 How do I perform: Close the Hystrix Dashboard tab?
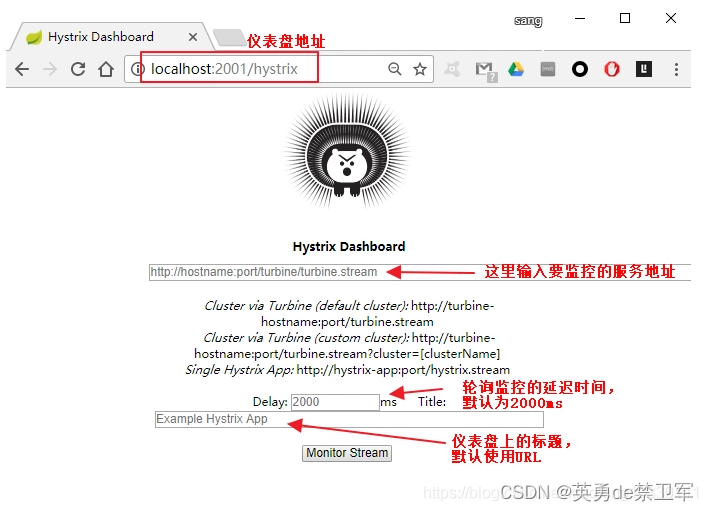point(193,37)
